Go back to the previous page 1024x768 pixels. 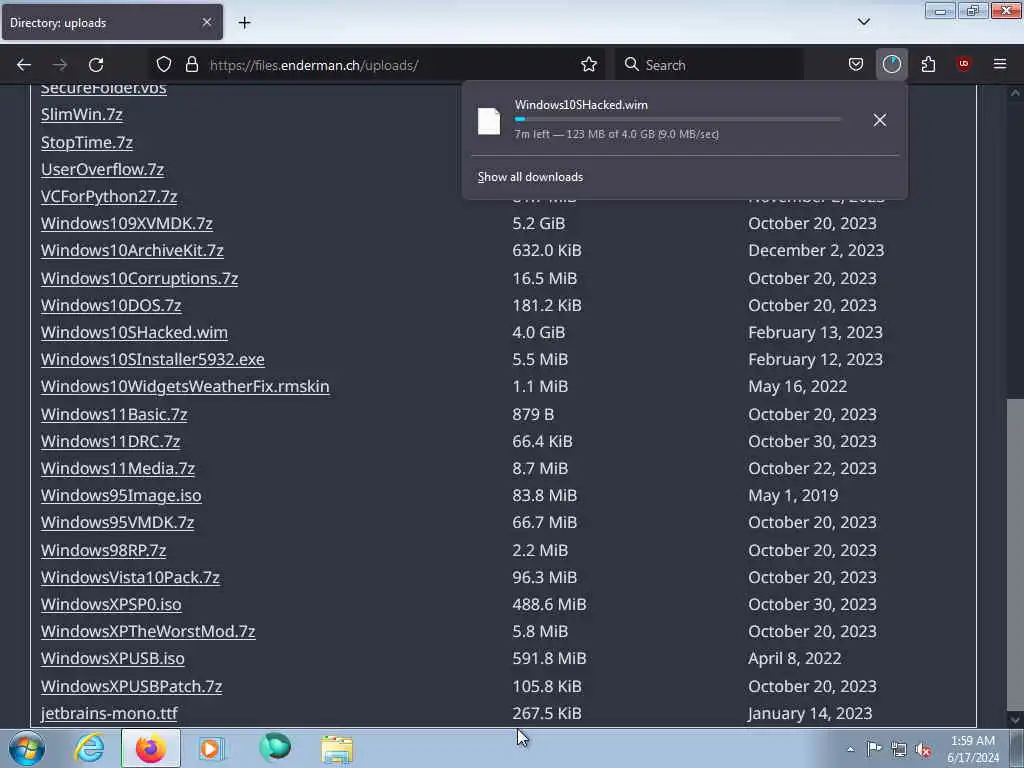coord(24,65)
